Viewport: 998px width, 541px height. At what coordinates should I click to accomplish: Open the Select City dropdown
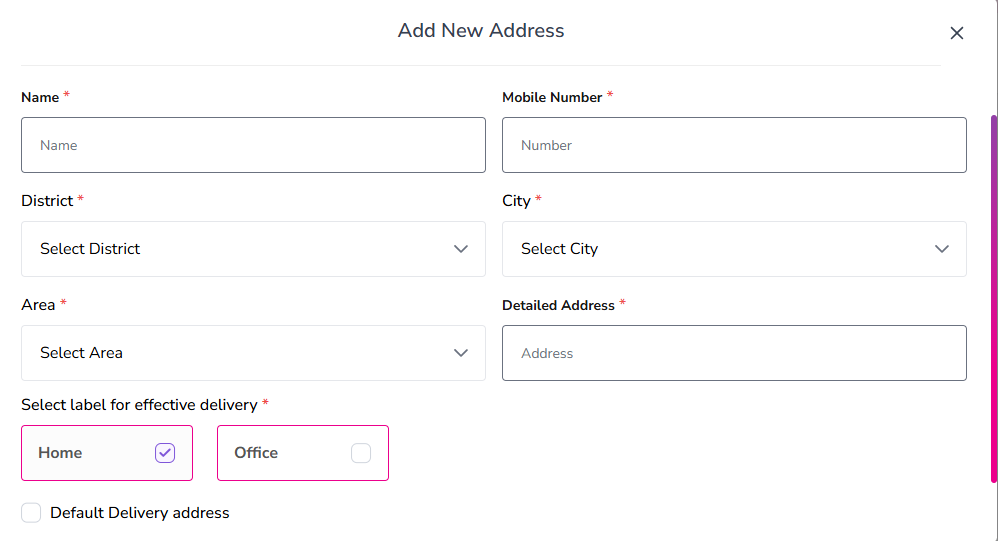coord(734,249)
